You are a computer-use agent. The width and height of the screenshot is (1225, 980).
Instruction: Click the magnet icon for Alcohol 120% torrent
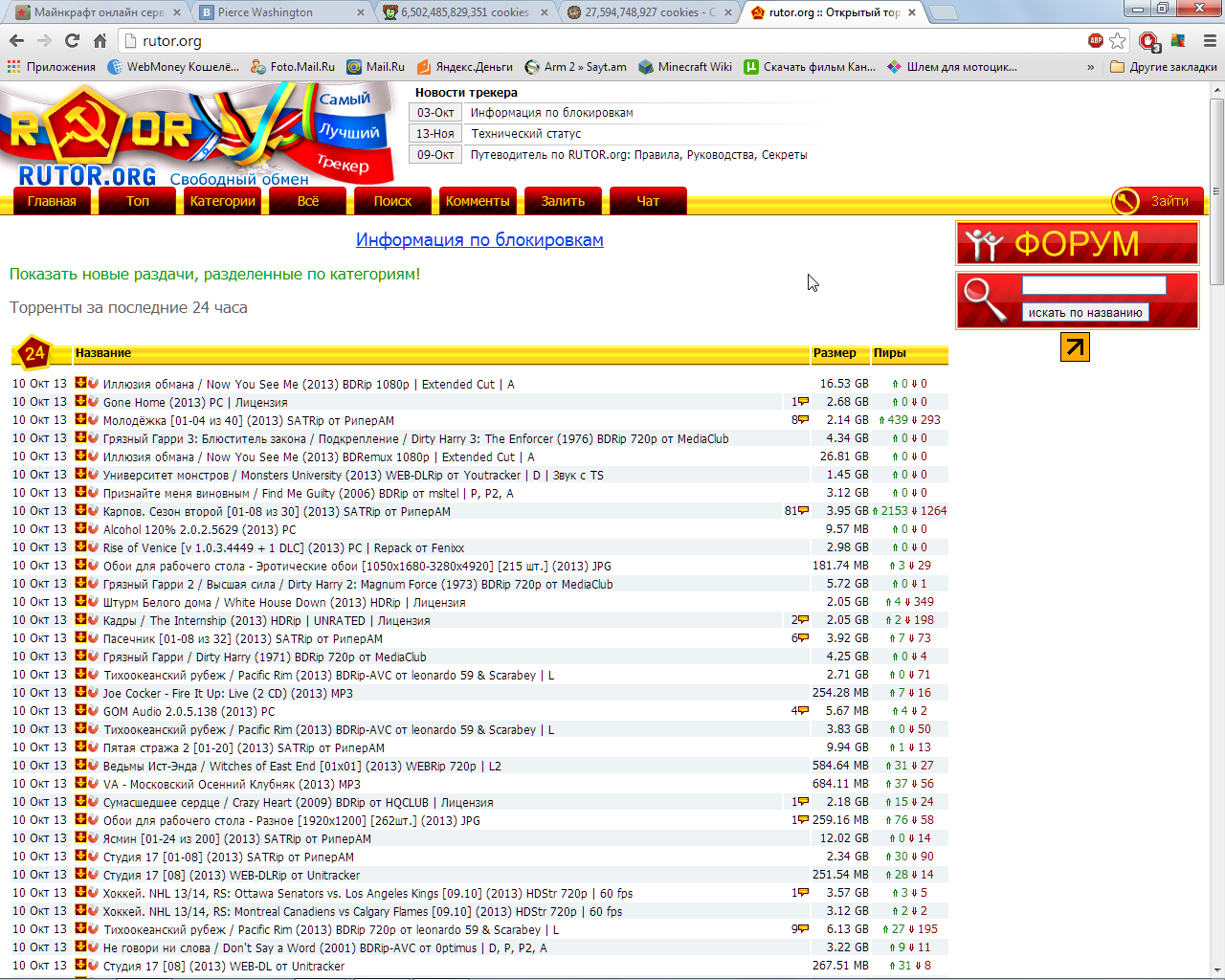point(93,529)
